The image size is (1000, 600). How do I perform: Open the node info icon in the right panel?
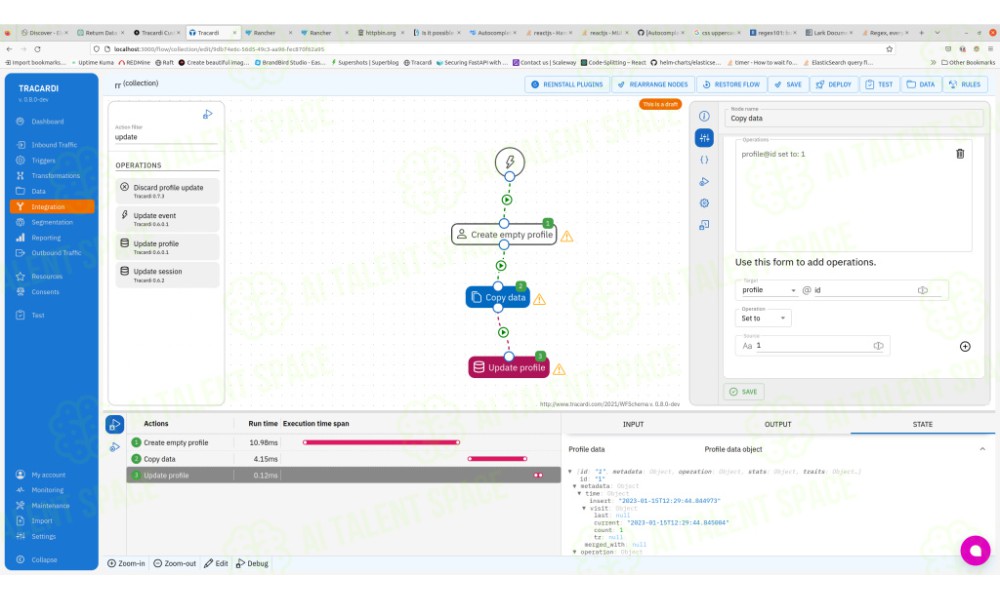704,116
